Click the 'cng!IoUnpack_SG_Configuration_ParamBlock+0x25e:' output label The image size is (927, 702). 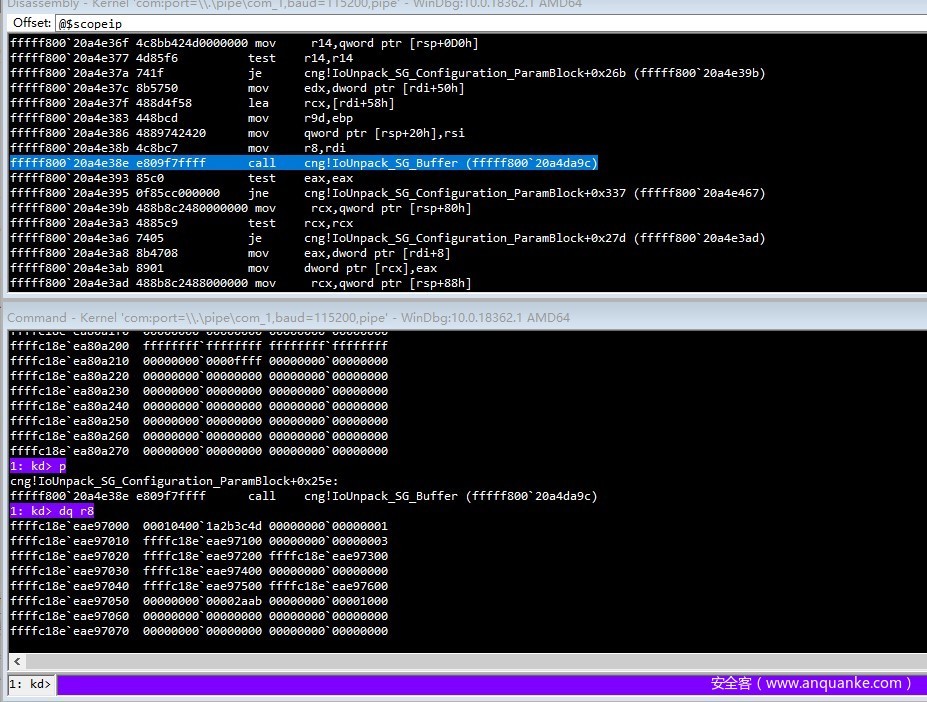coord(174,481)
